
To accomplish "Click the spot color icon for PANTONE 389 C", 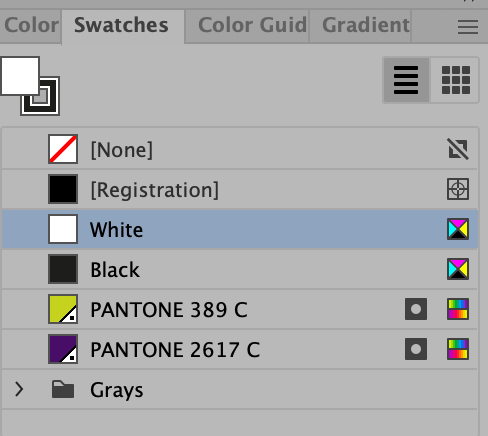I will (416, 309).
